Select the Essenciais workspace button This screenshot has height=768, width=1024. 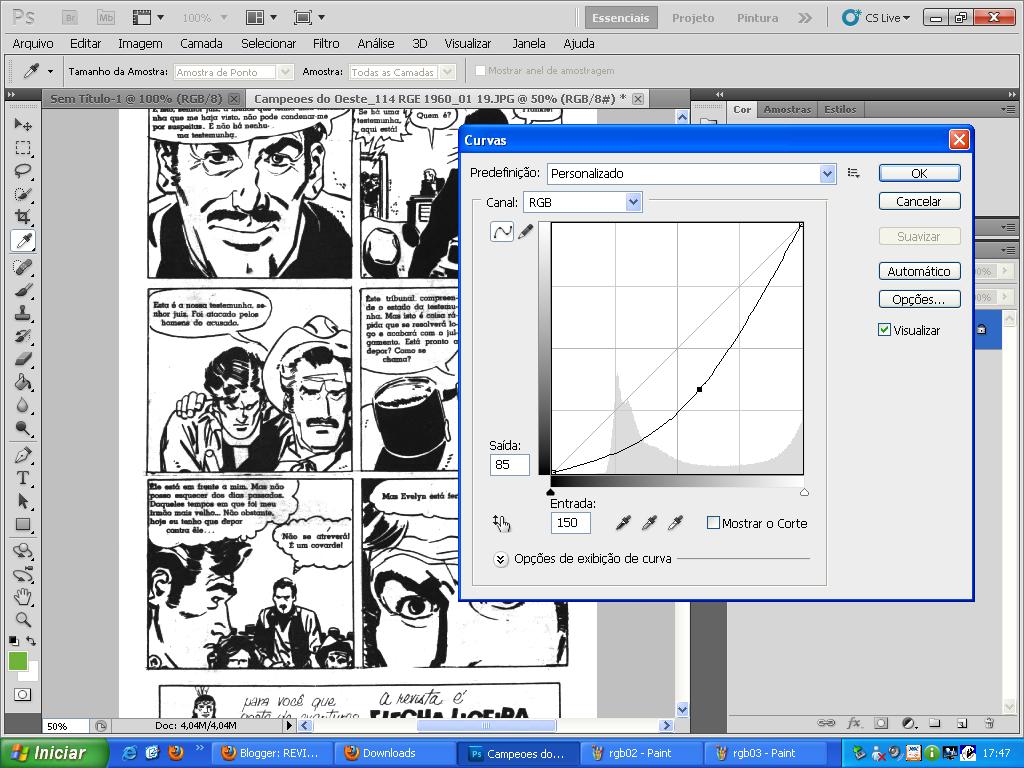tap(620, 18)
